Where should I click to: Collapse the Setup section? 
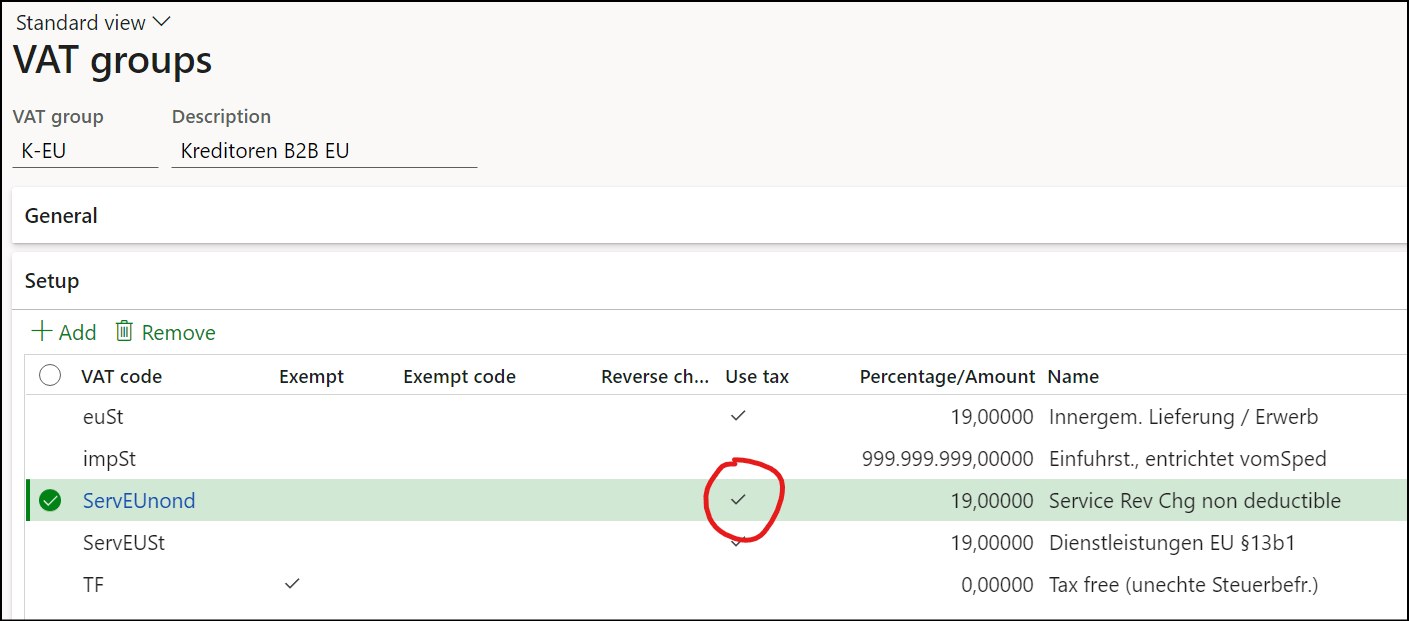pos(51,281)
